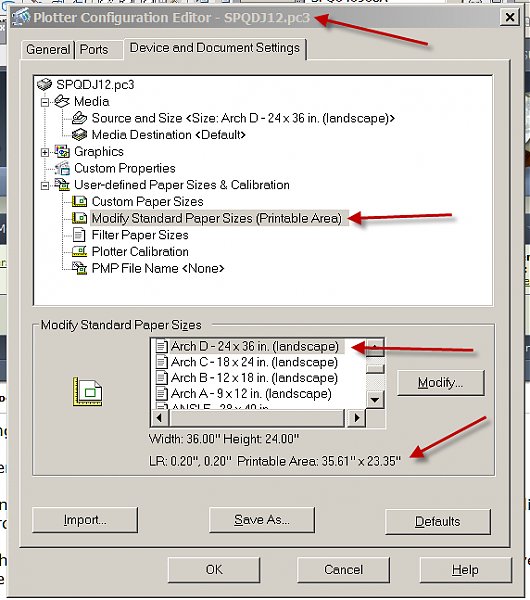Choose Arch C - 18 x 24 in. landscape
The image size is (530, 600).
(x=254, y=362)
